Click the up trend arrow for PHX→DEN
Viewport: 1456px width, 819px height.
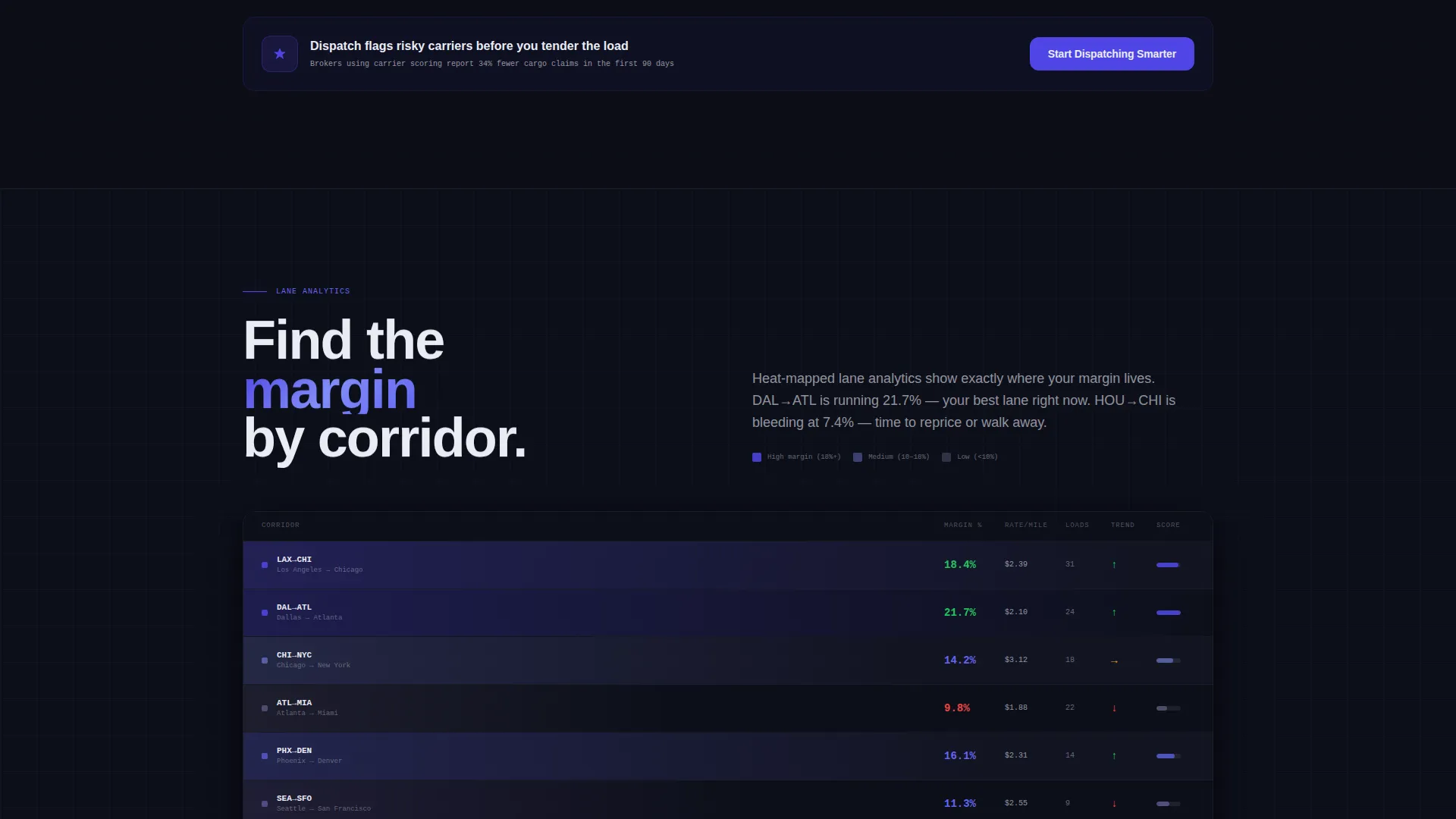coord(1114,756)
